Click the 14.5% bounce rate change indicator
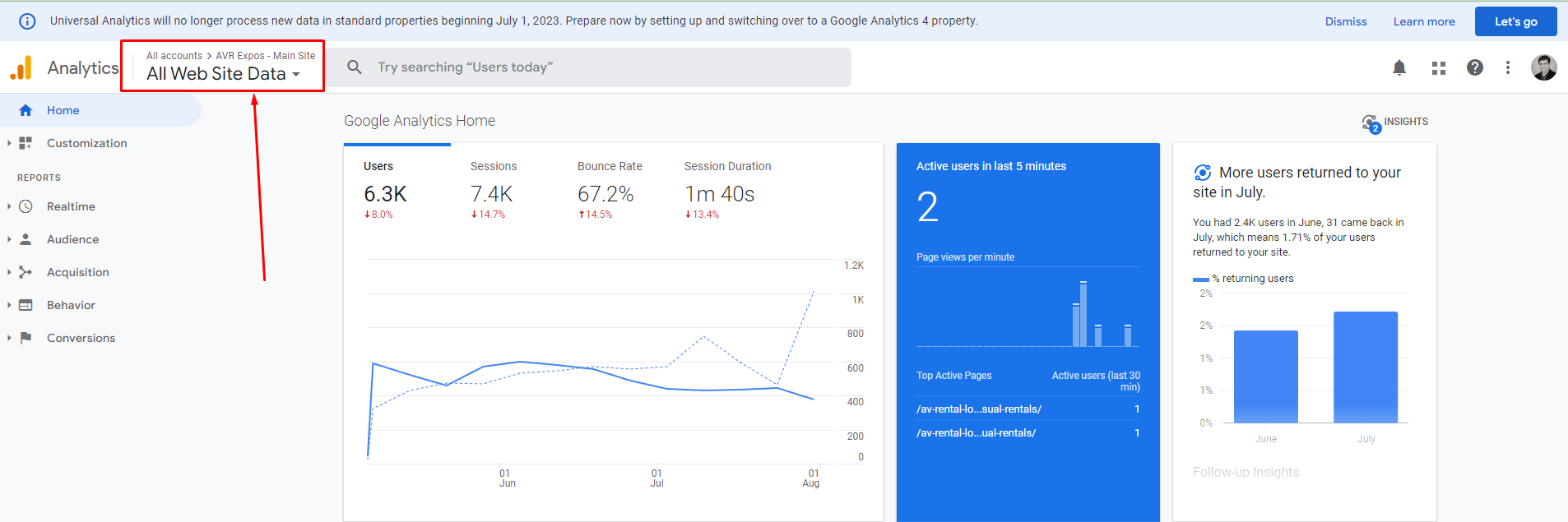 coord(595,215)
